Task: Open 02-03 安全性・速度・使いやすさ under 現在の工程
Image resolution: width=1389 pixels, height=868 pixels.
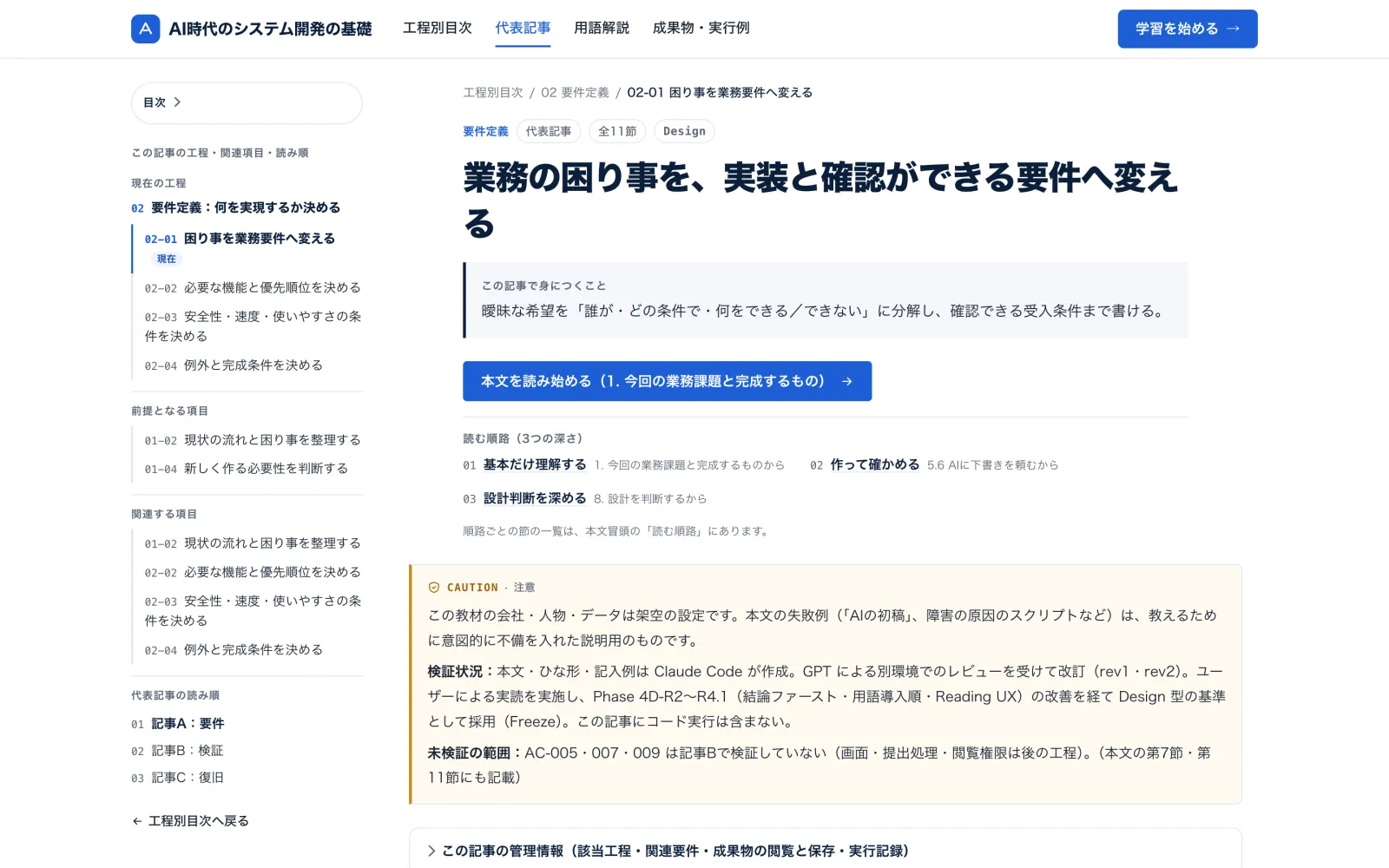Action: pyautogui.click(x=253, y=326)
